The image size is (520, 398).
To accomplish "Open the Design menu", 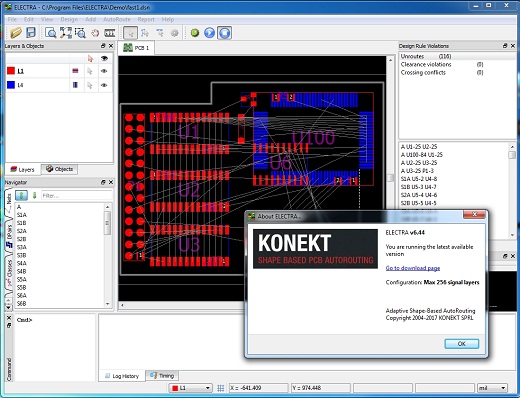I will click(x=69, y=19).
